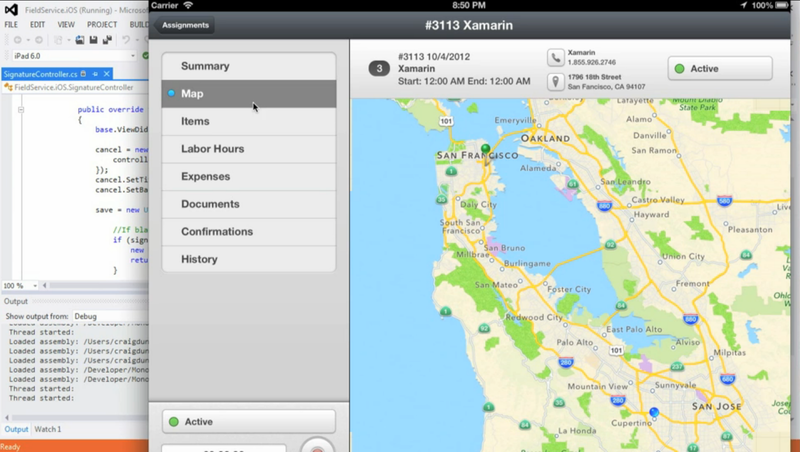Tap the Assignments back button
Viewport: 800px width, 452px height.
184,25
